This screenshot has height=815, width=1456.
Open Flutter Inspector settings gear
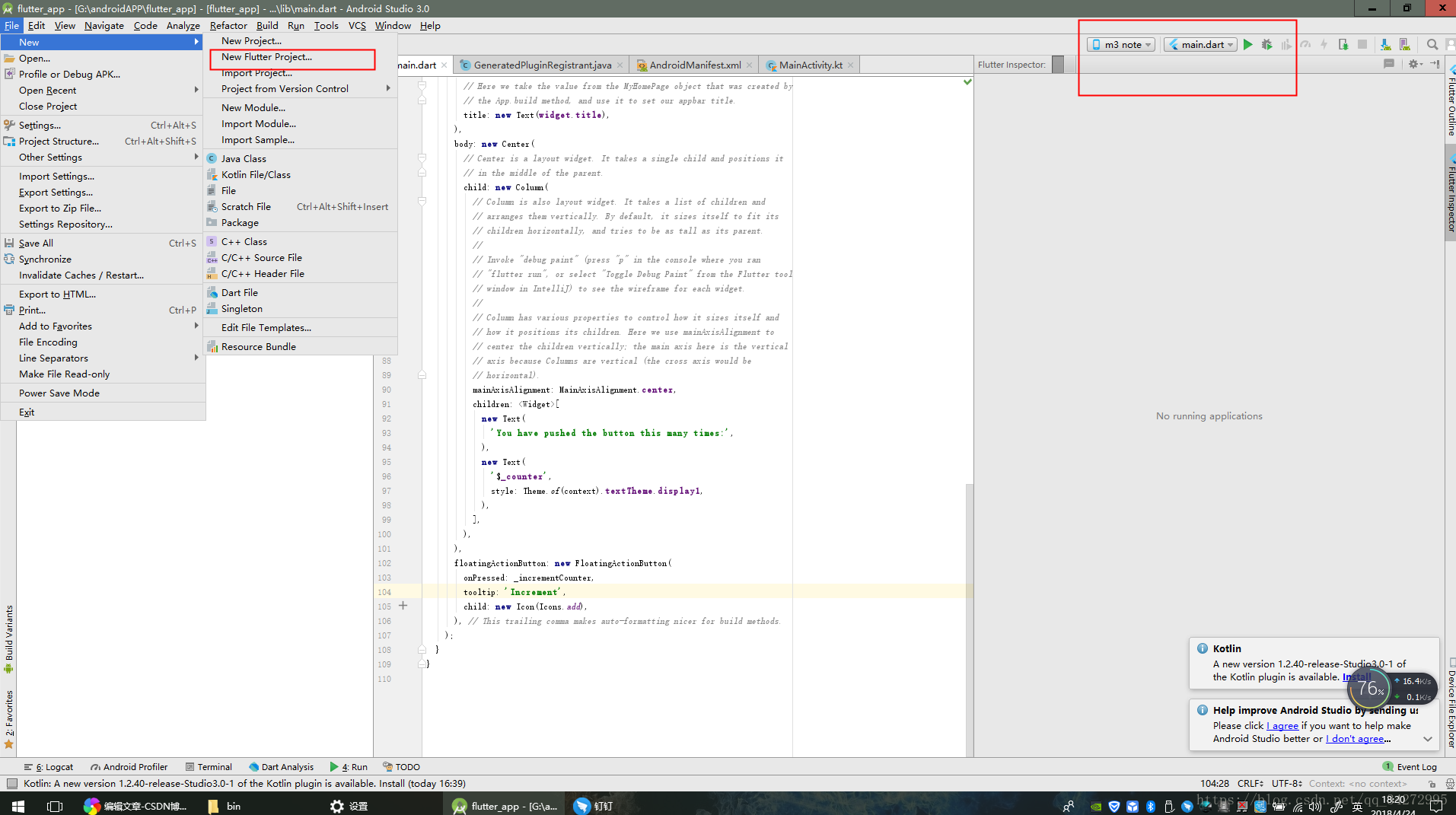[x=1414, y=65]
